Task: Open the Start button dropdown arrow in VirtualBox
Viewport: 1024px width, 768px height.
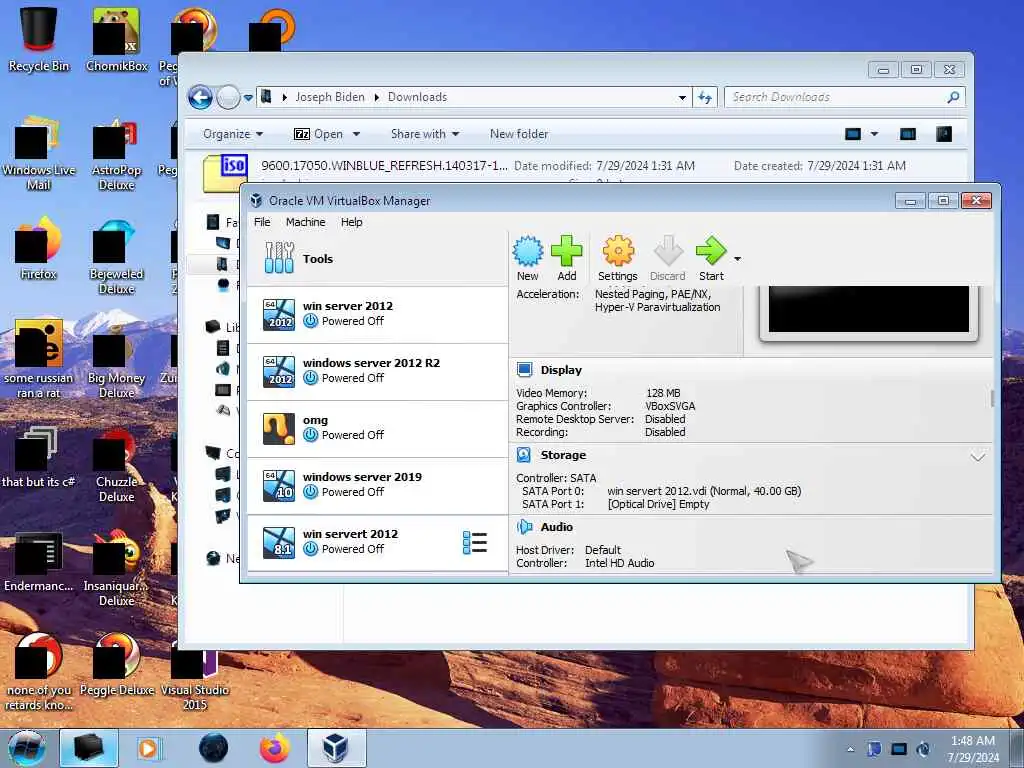Action: click(737, 259)
